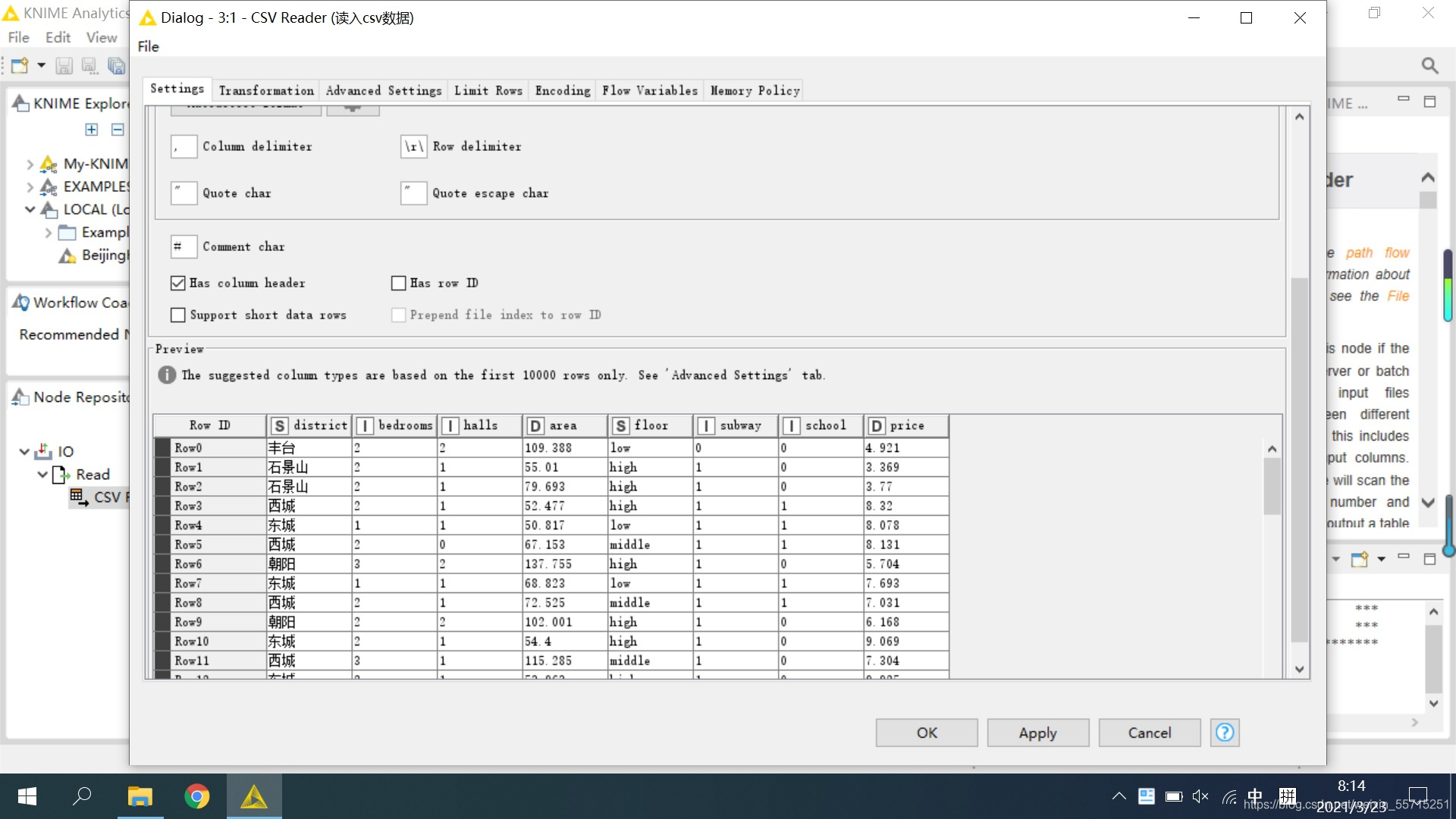Screen dimensions: 1456x819
Task: Click the OK button to confirm
Action: point(927,732)
